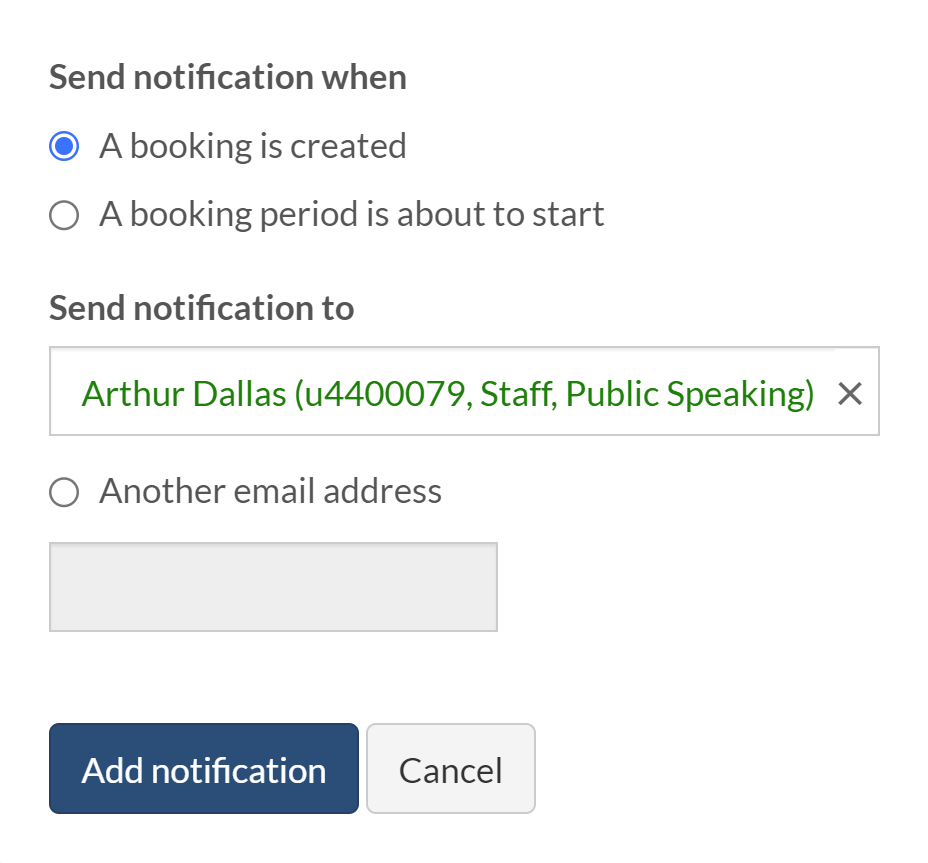Click the green "Arthur Dallas" name text
Screen dimensions: 928x863
[184, 394]
